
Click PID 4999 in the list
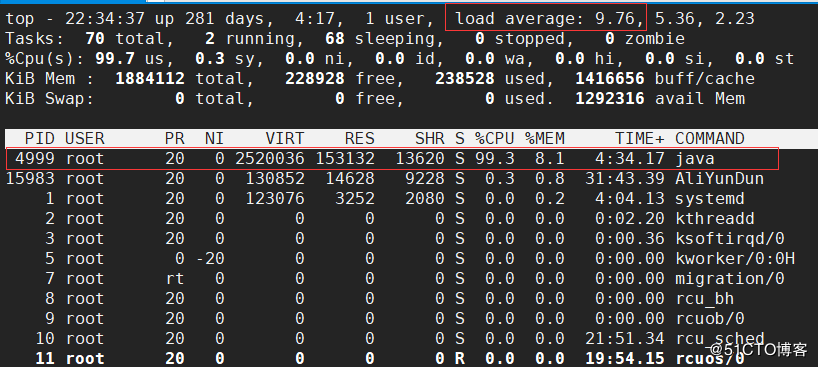tap(34, 159)
